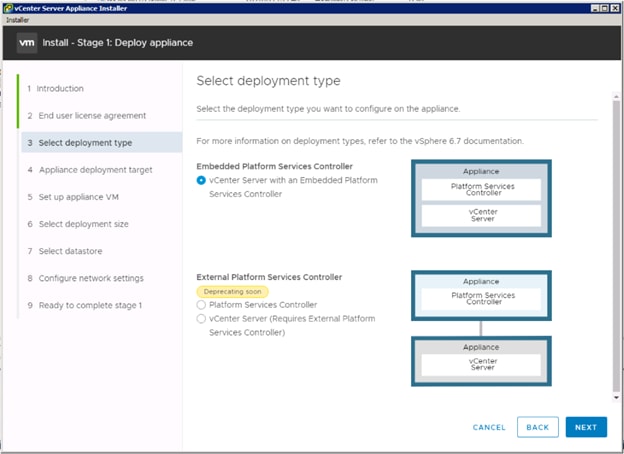
Task: Click the external vCenter Server appliance diagram
Action: click(481, 361)
